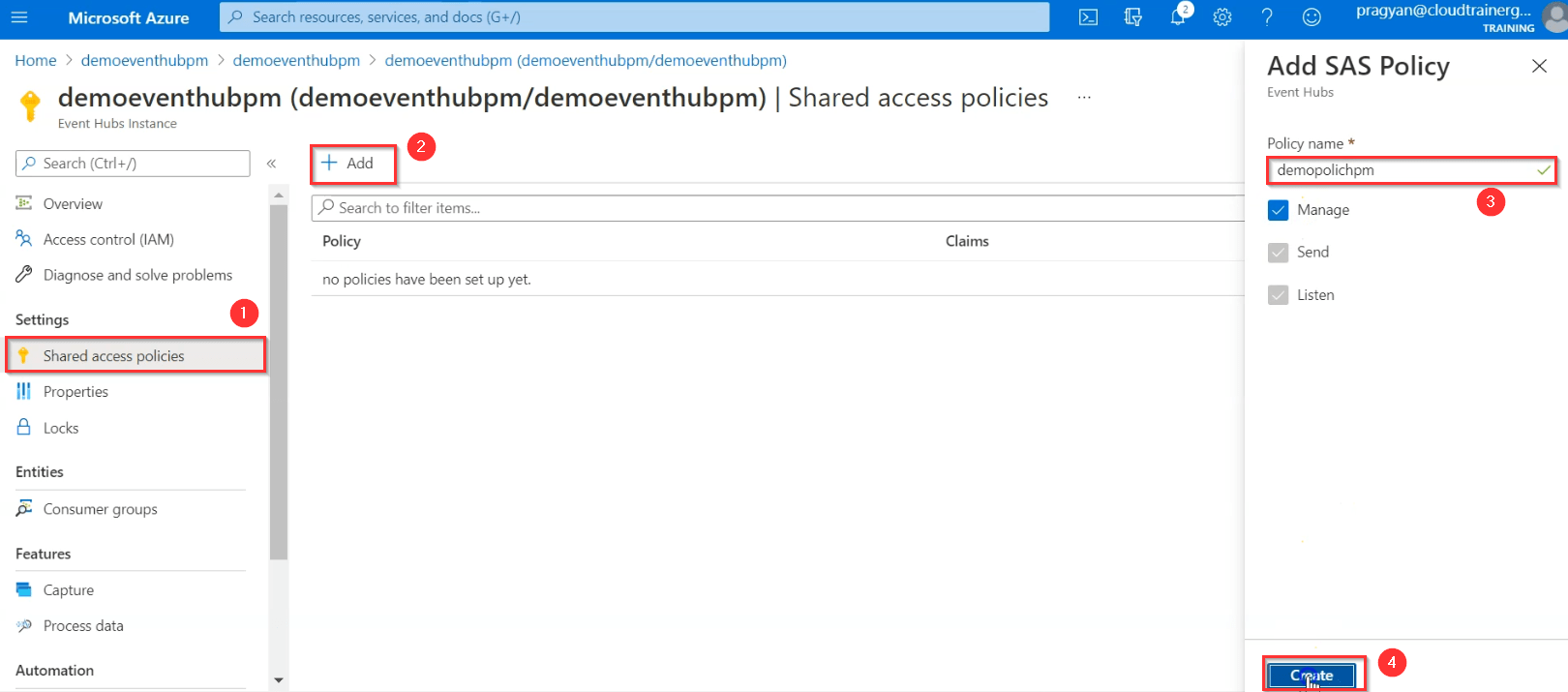Screen dimensions: 1568x692
Task: Open the notifications bell
Action: 1178,17
